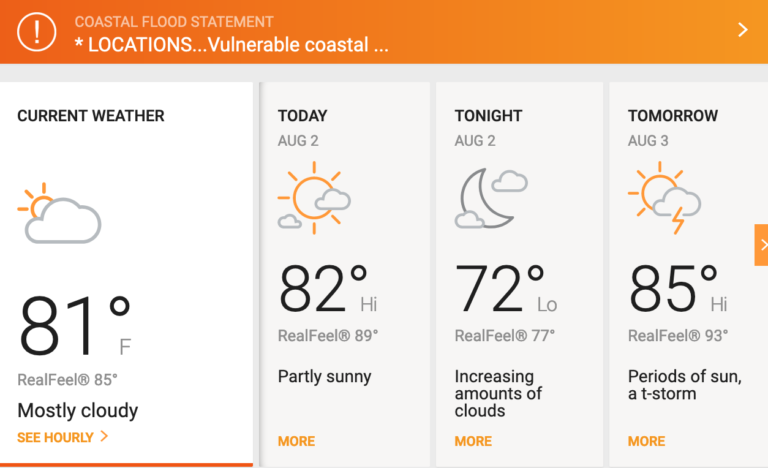
Task: Expand the coastal flood statement chevron
Action: click(x=743, y=30)
